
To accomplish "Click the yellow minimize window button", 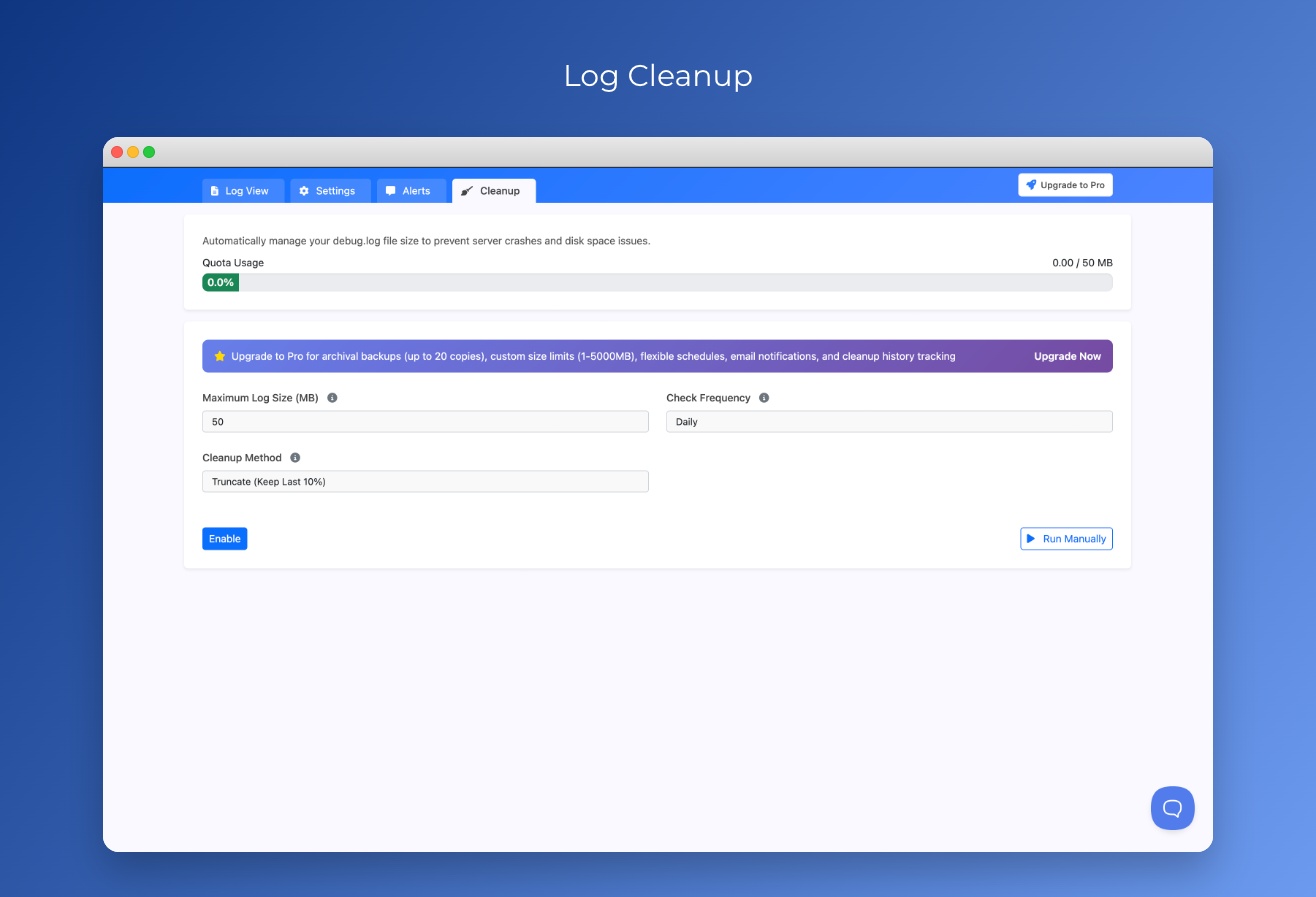I will click(133, 152).
